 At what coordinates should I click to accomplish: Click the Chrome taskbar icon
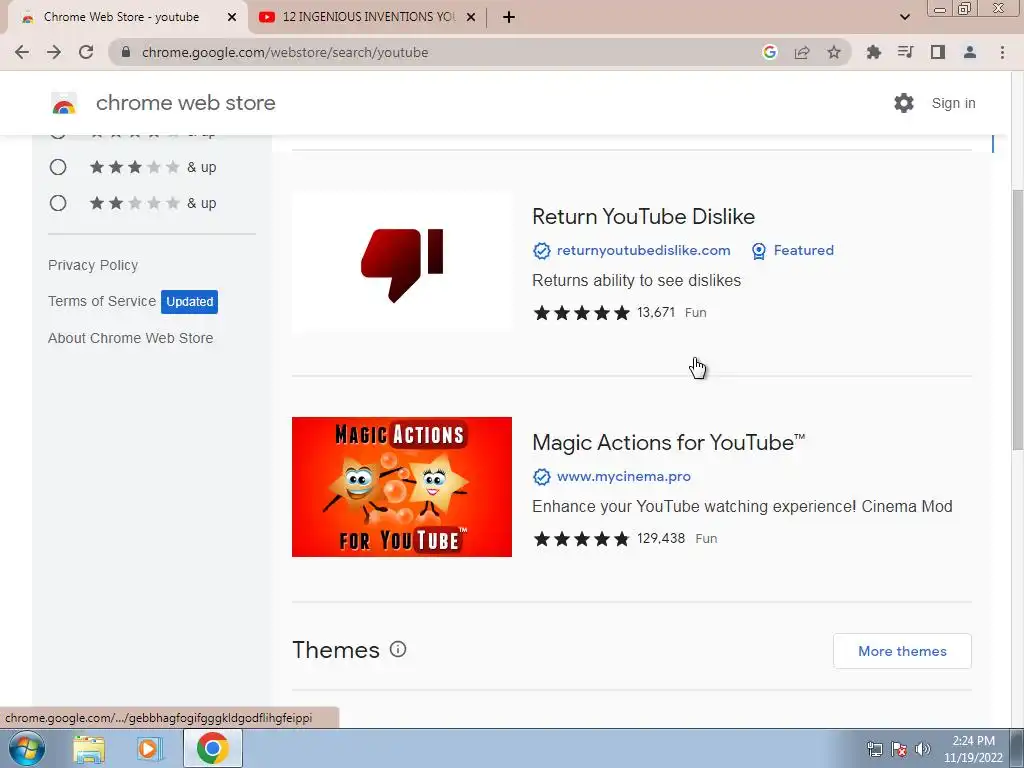tap(213, 748)
